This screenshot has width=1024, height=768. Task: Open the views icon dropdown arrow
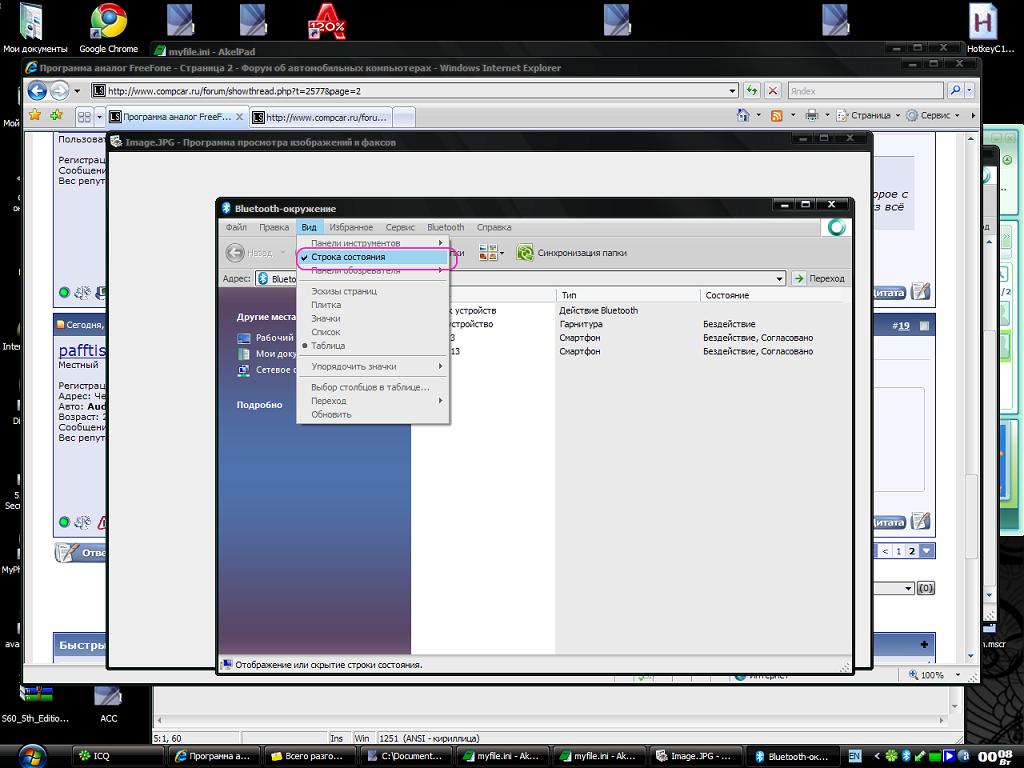click(x=502, y=253)
